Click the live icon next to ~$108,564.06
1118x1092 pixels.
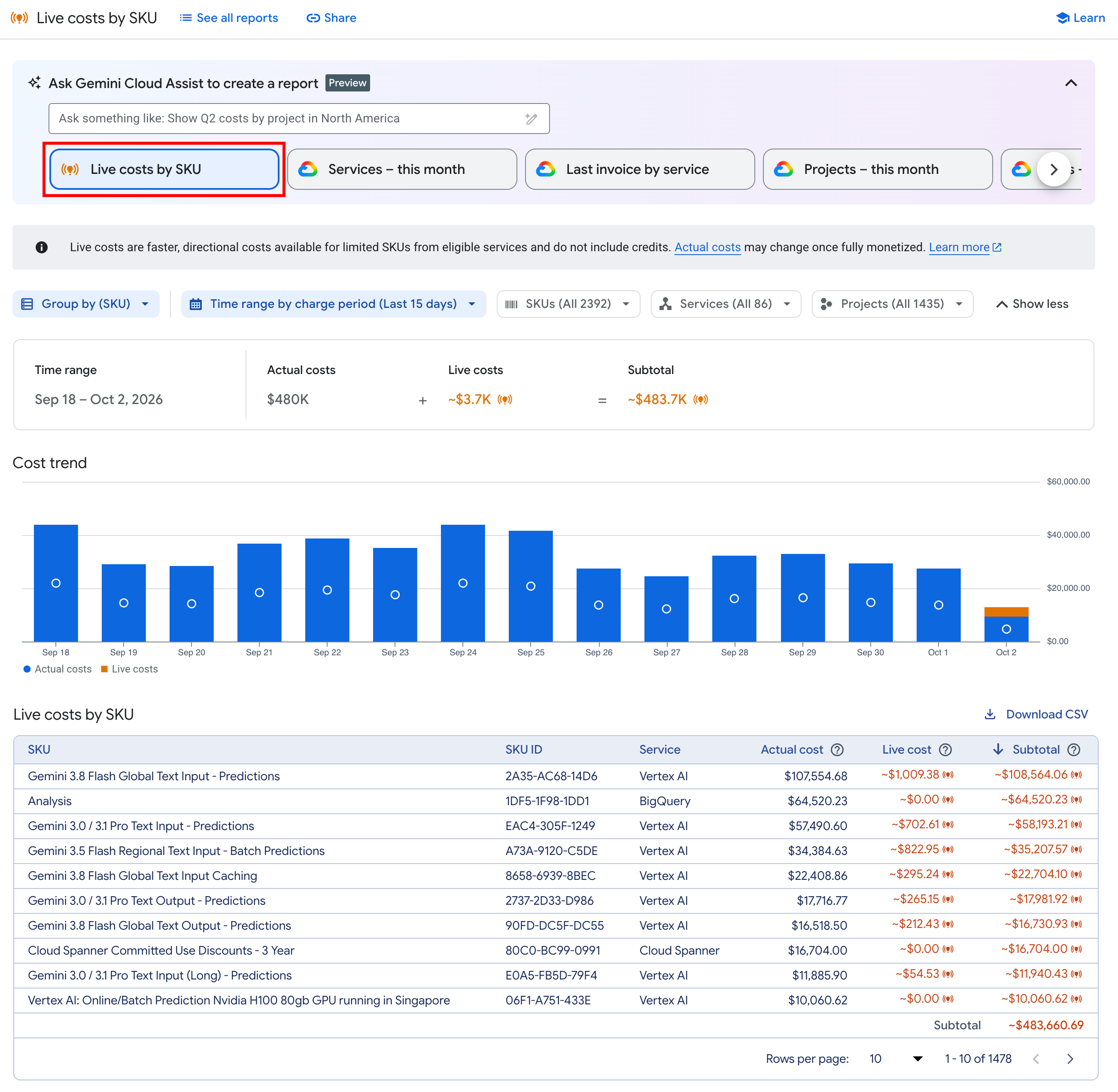click(x=1076, y=775)
